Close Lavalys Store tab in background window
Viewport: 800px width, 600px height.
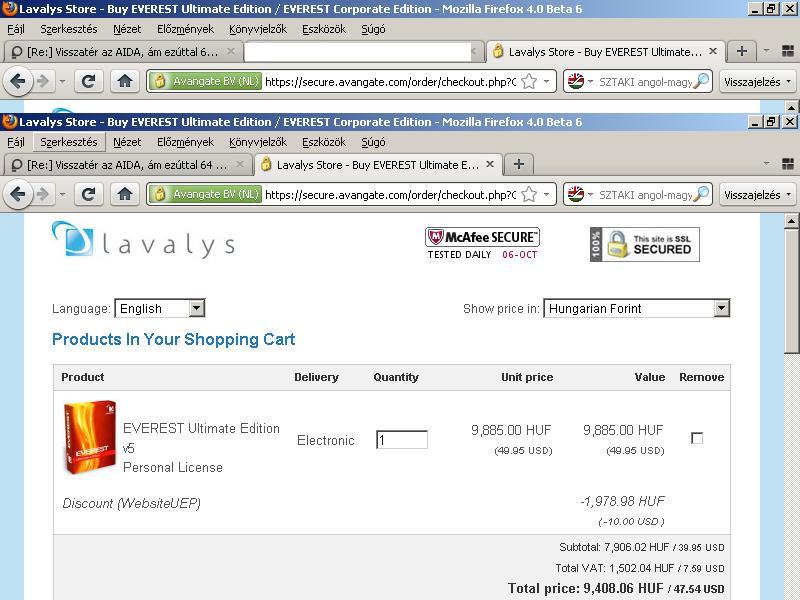tap(713, 51)
